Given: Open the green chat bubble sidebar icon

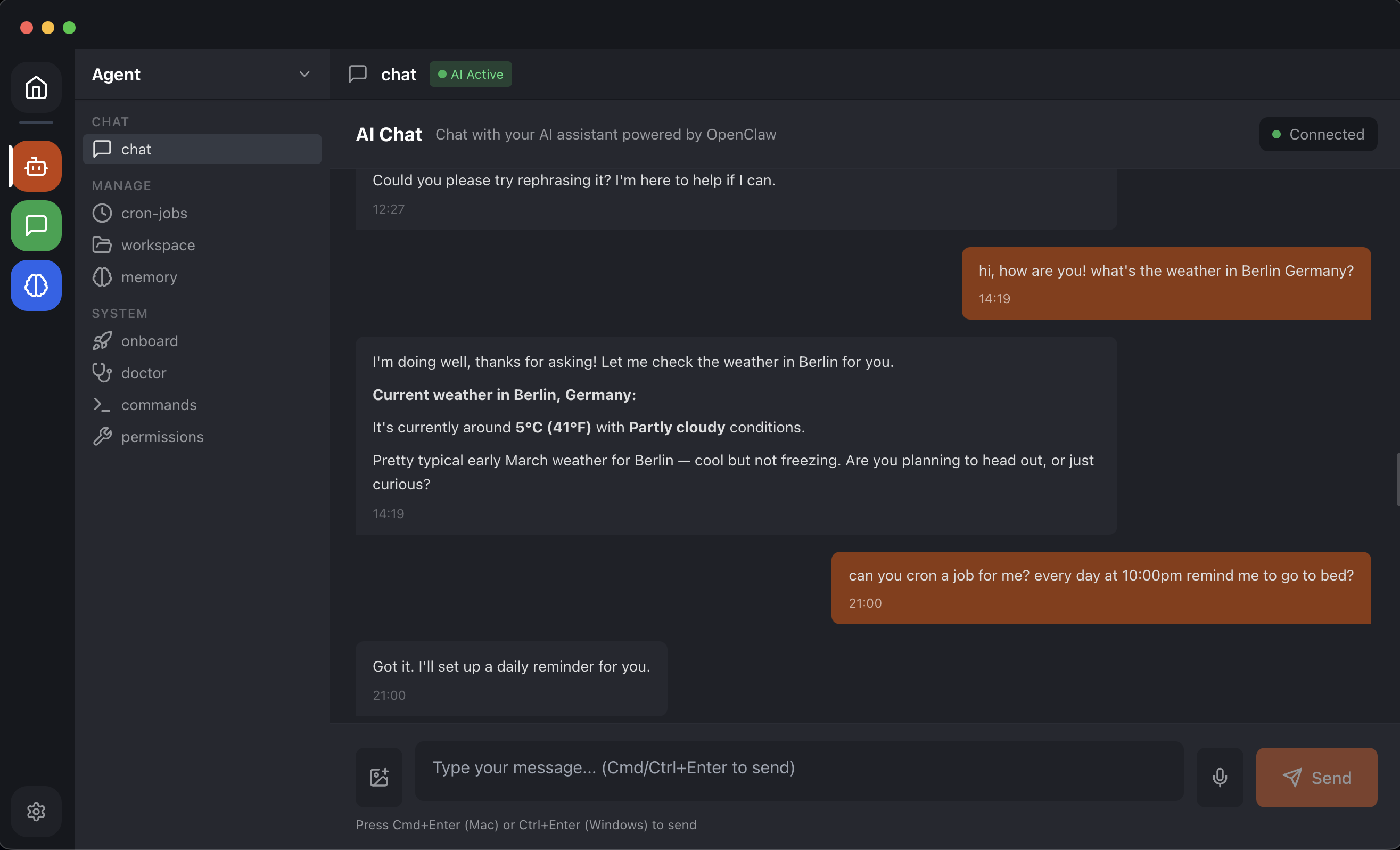Looking at the screenshot, I should click(35, 226).
